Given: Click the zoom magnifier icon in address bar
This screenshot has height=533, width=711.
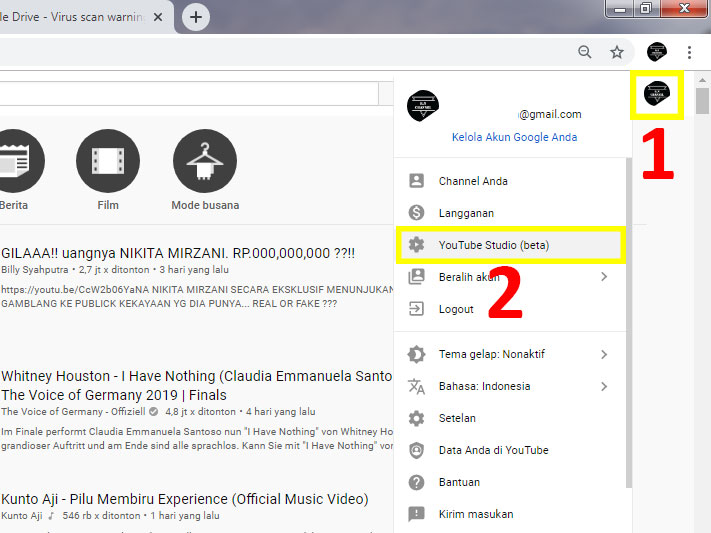Looking at the screenshot, I should [x=585, y=52].
